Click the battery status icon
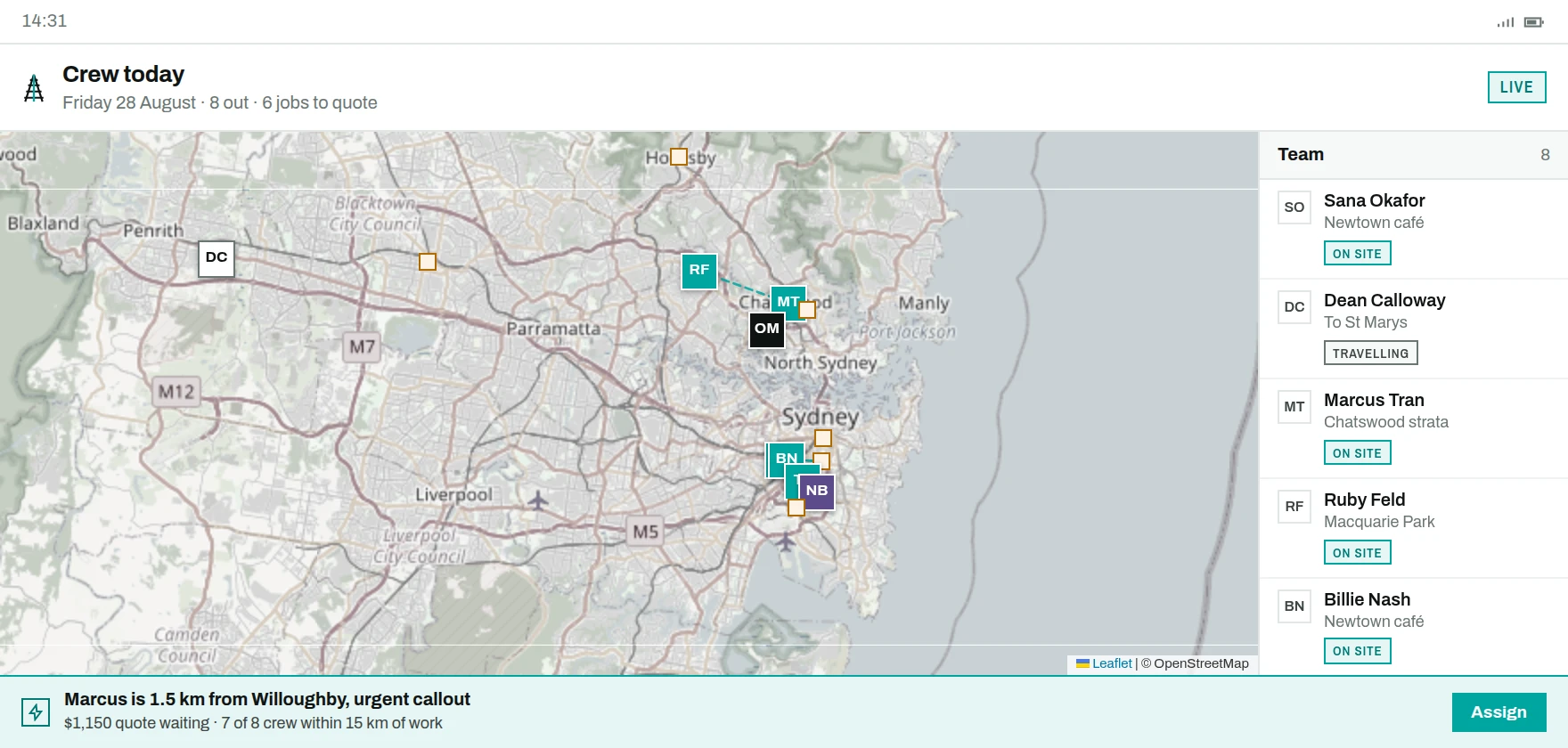The image size is (1568, 748). (1534, 22)
